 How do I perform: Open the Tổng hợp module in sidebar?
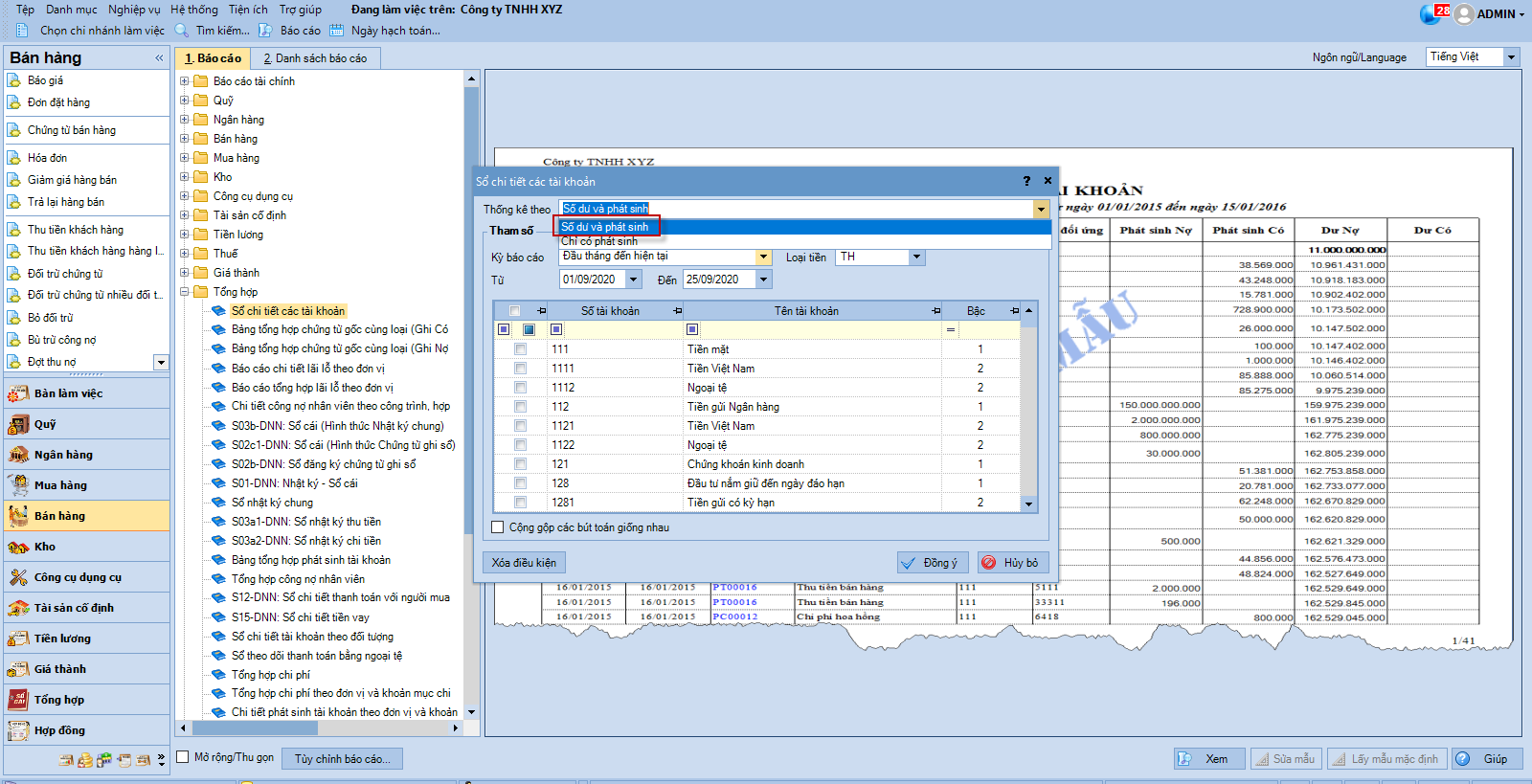86,700
